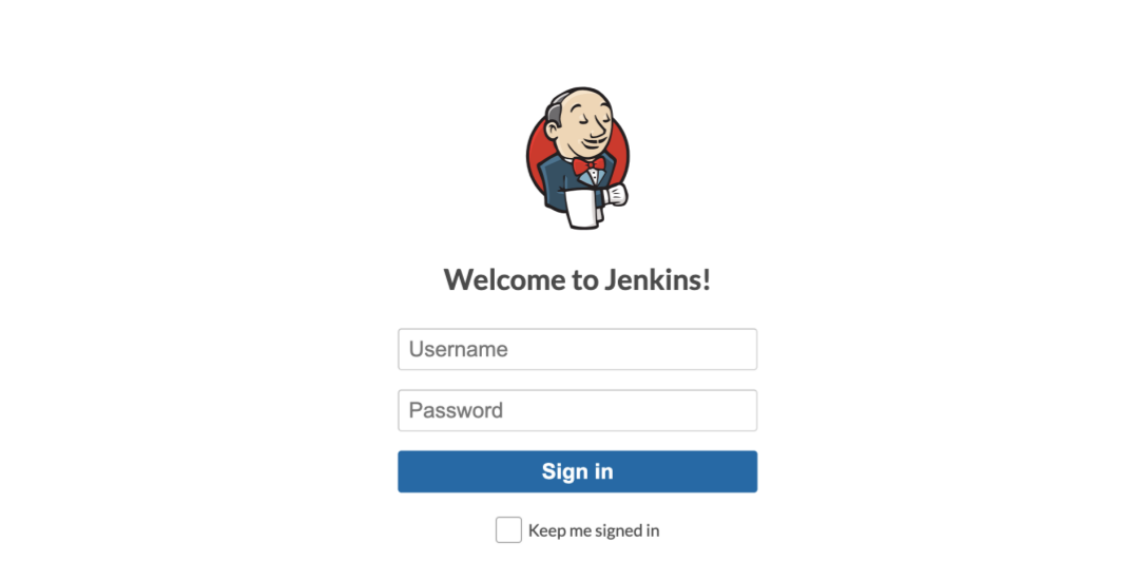The height and width of the screenshot is (564, 1139).
Task: Click the "Welcome to Jenkins!" heading
Action: 577,280
